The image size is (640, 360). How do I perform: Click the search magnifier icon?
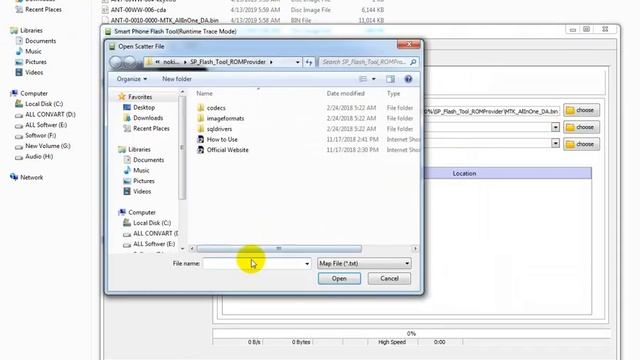413,62
